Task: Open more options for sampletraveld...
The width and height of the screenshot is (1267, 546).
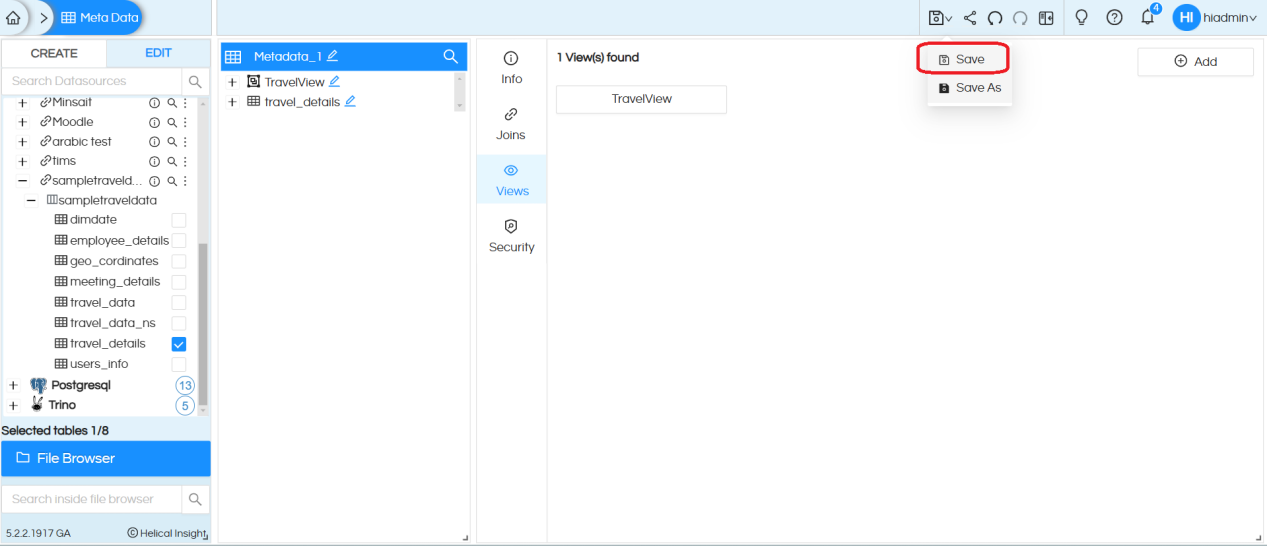Action: (185, 181)
